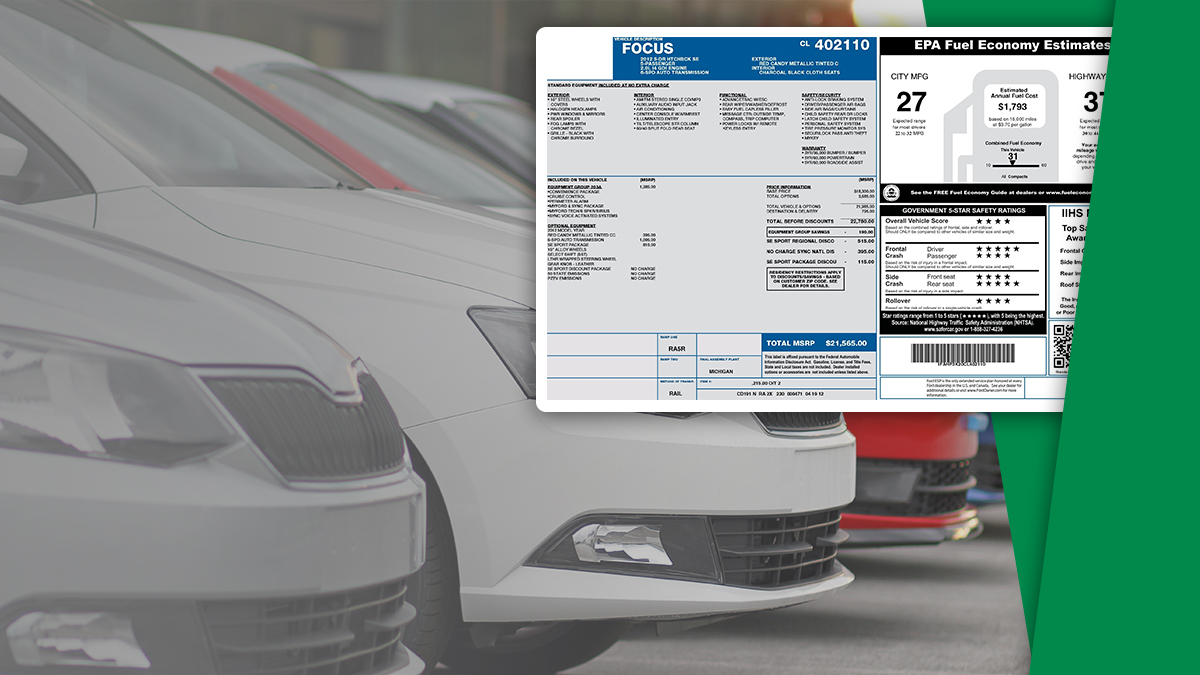The height and width of the screenshot is (675, 1200).
Task: Click the Overall Vehicle Score star rating
Action: click(993, 222)
